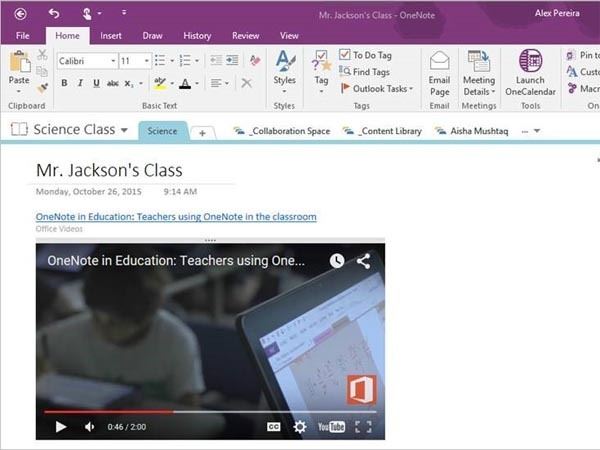This screenshot has height=450, width=600.
Task: Click the Tag button with star icon
Action: tap(321, 72)
